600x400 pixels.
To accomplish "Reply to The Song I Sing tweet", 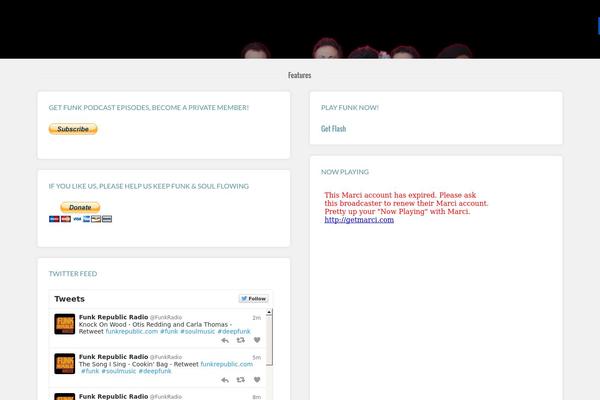I will [x=225, y=380].
